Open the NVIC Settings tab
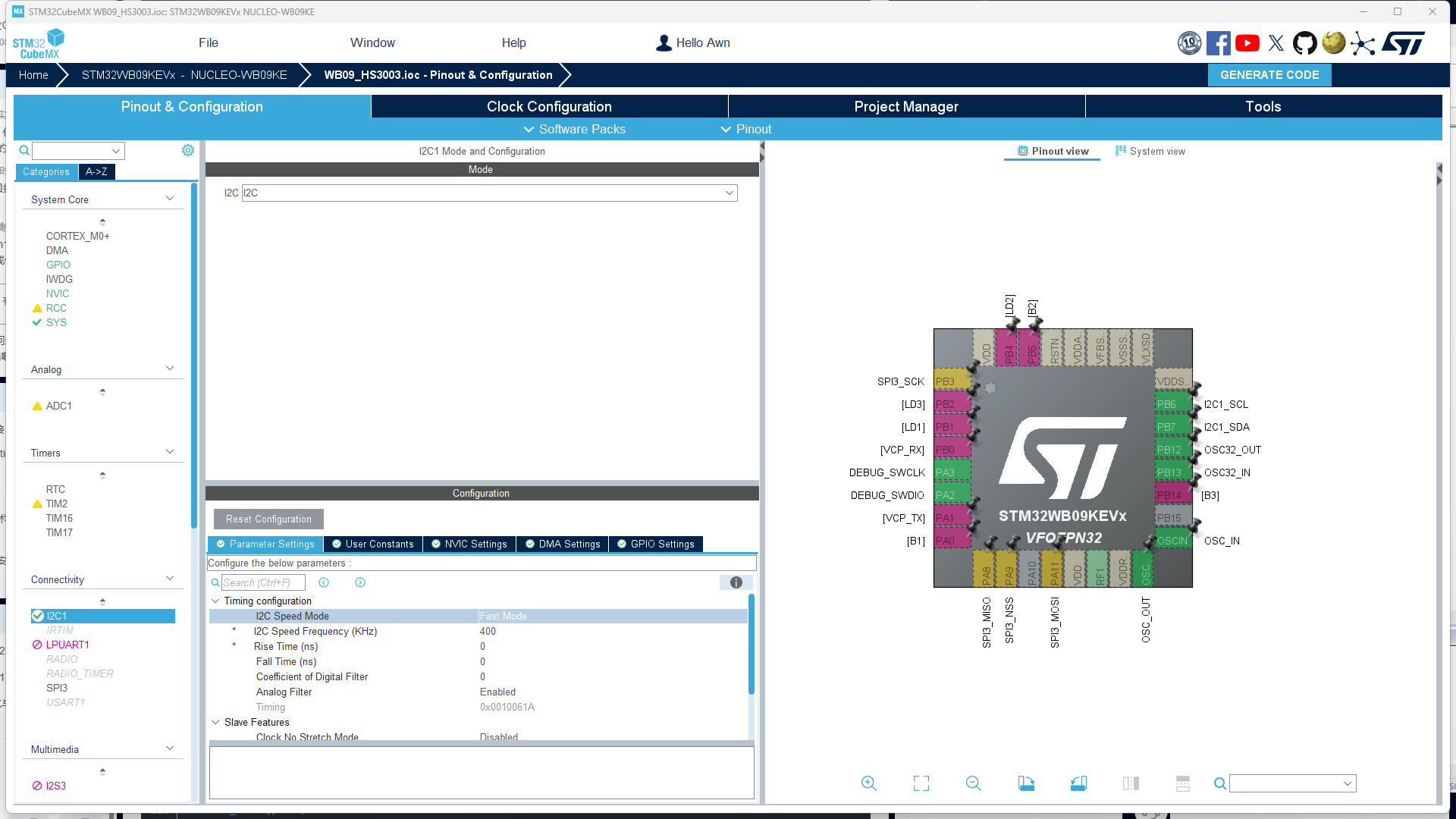The width and height of the screenshot is (1456, 819). (469, 544)
